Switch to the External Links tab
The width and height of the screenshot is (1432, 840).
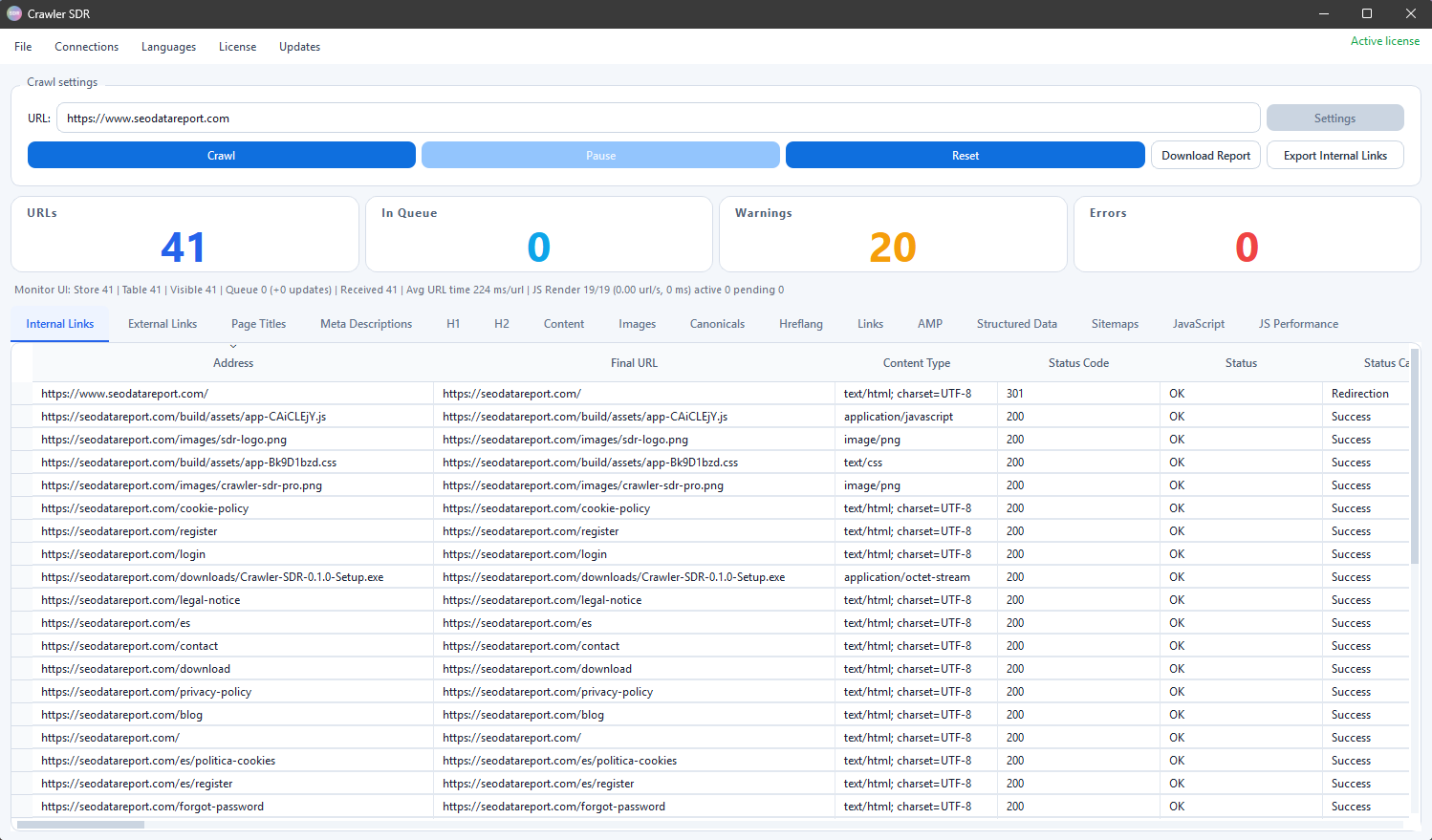pyautogui.click(x=163, y=324)
